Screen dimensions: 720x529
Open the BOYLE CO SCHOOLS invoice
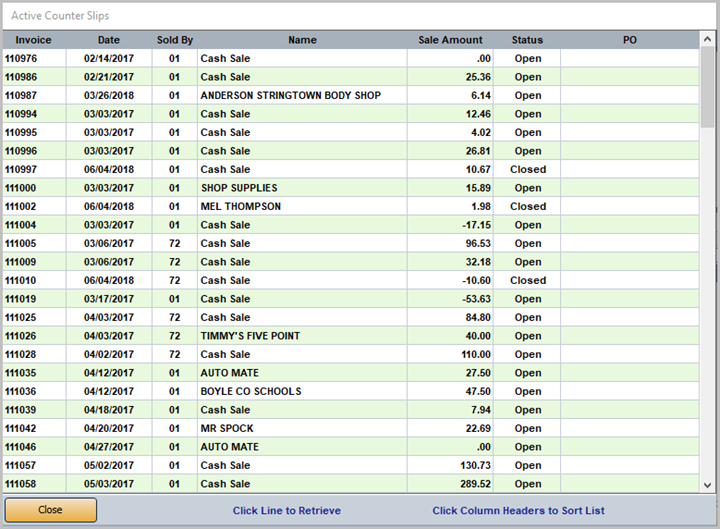pyautogui.click(x=250, y=391)
